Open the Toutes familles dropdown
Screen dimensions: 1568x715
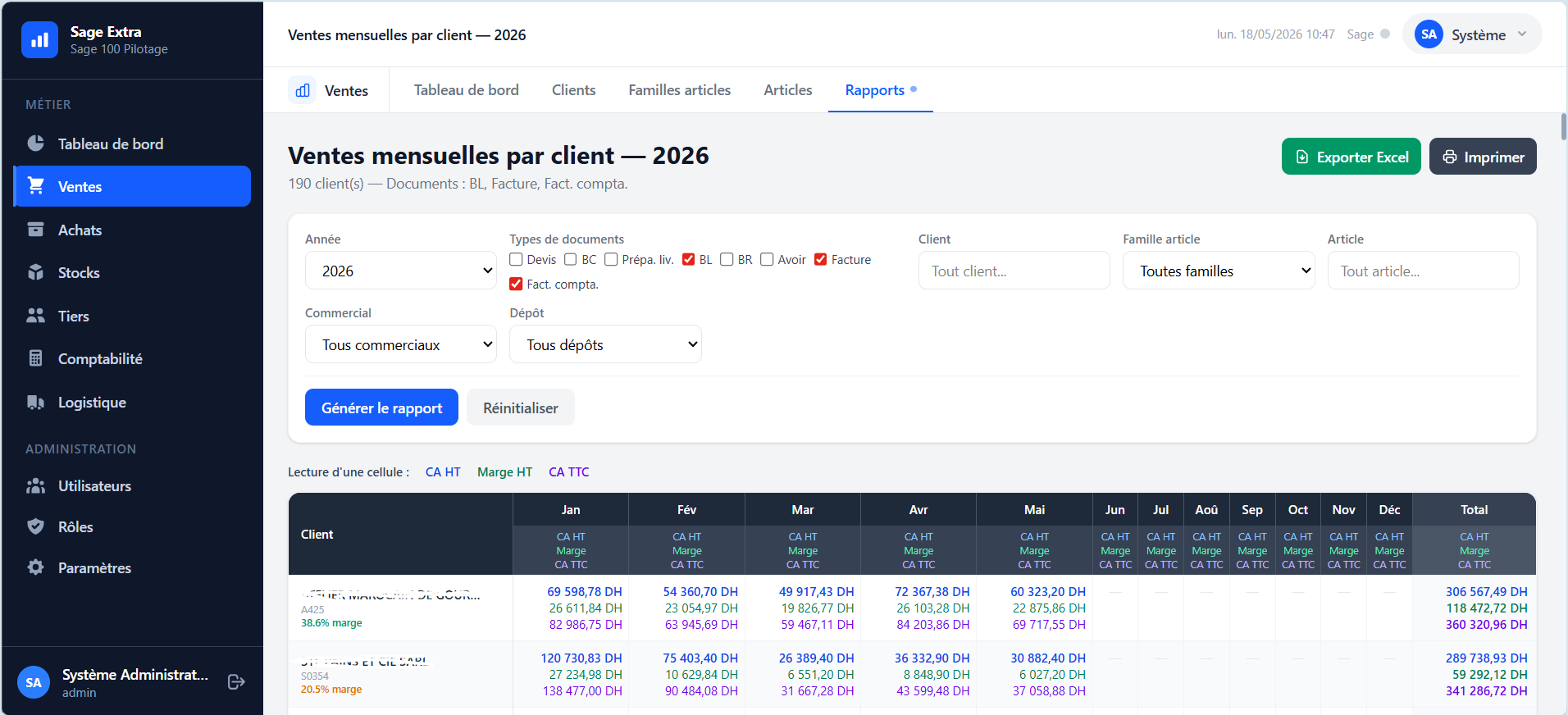click(x=1219, y=271)
